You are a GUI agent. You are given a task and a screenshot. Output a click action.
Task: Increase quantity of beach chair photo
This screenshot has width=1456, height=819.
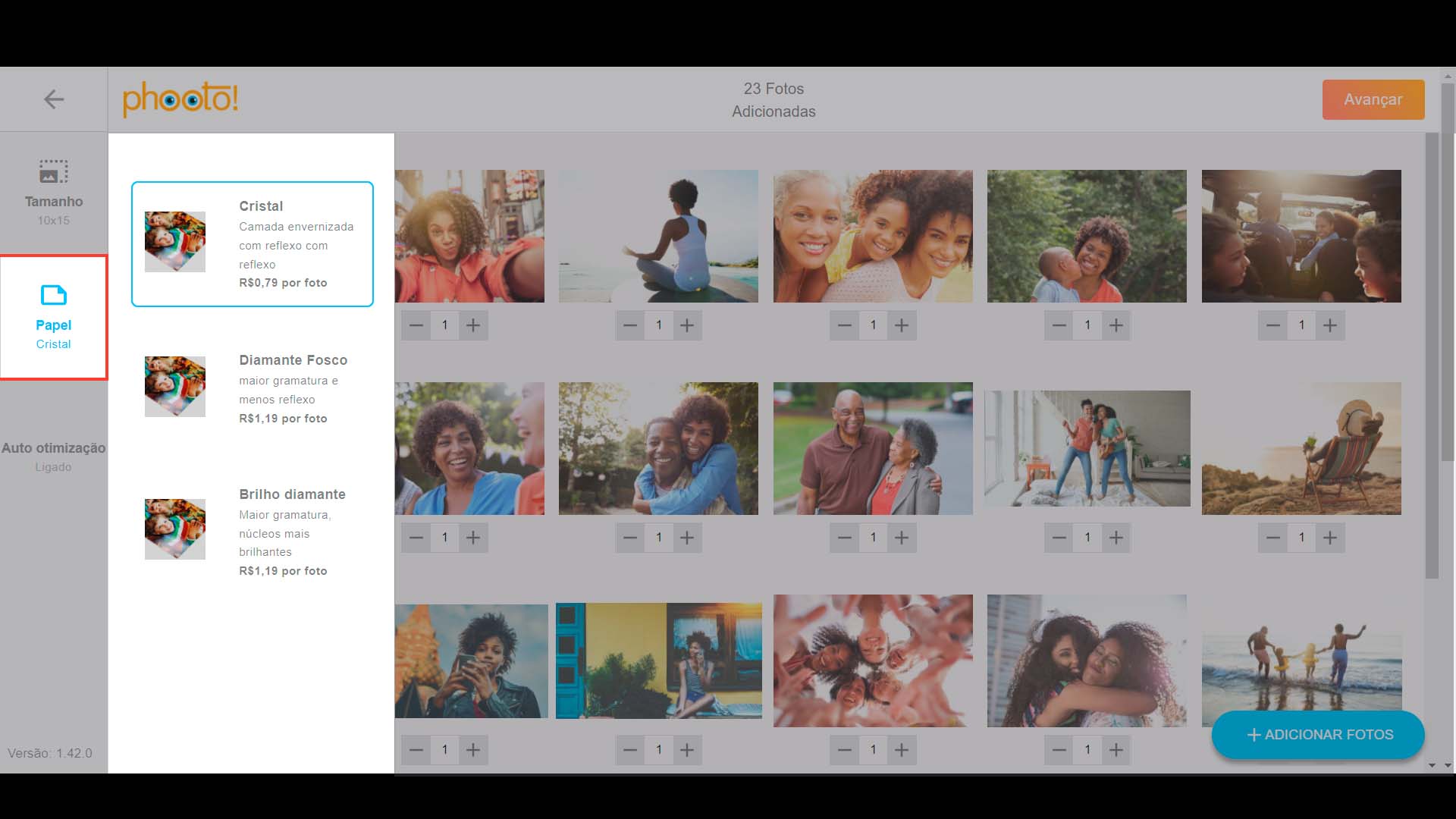(x=1330, y=538)
